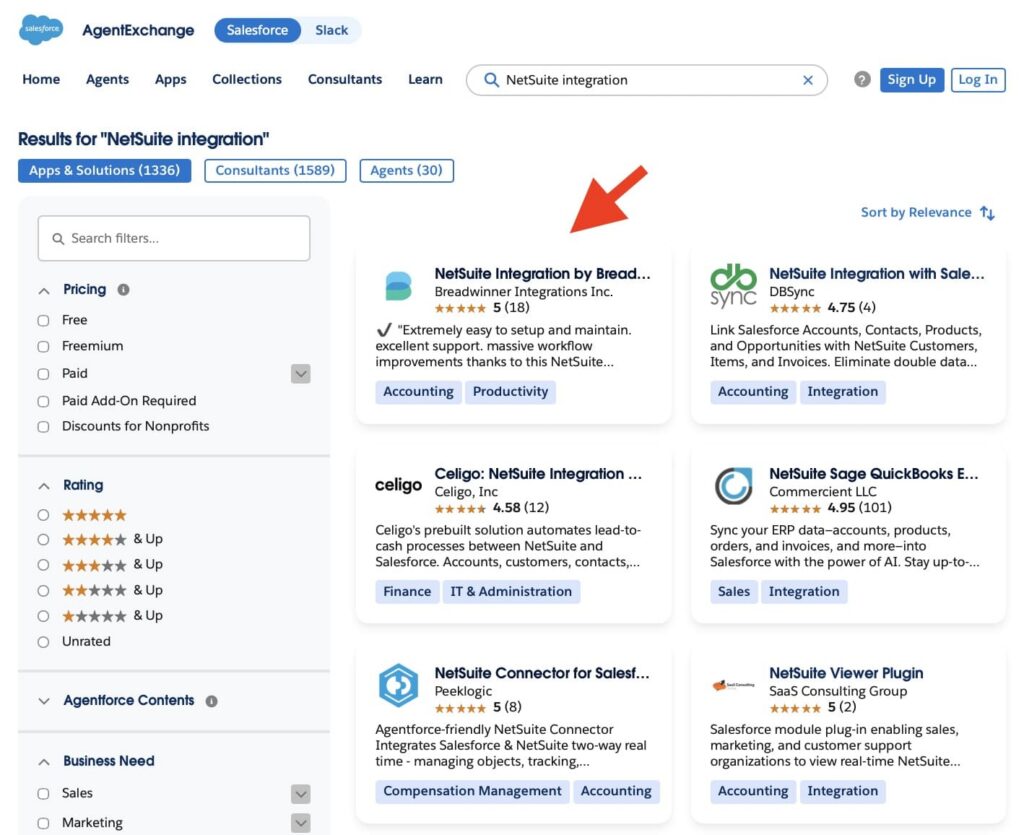1024x835 pixels.
Task: Collapse the Rating filter section
Action: tap(44, 486)
